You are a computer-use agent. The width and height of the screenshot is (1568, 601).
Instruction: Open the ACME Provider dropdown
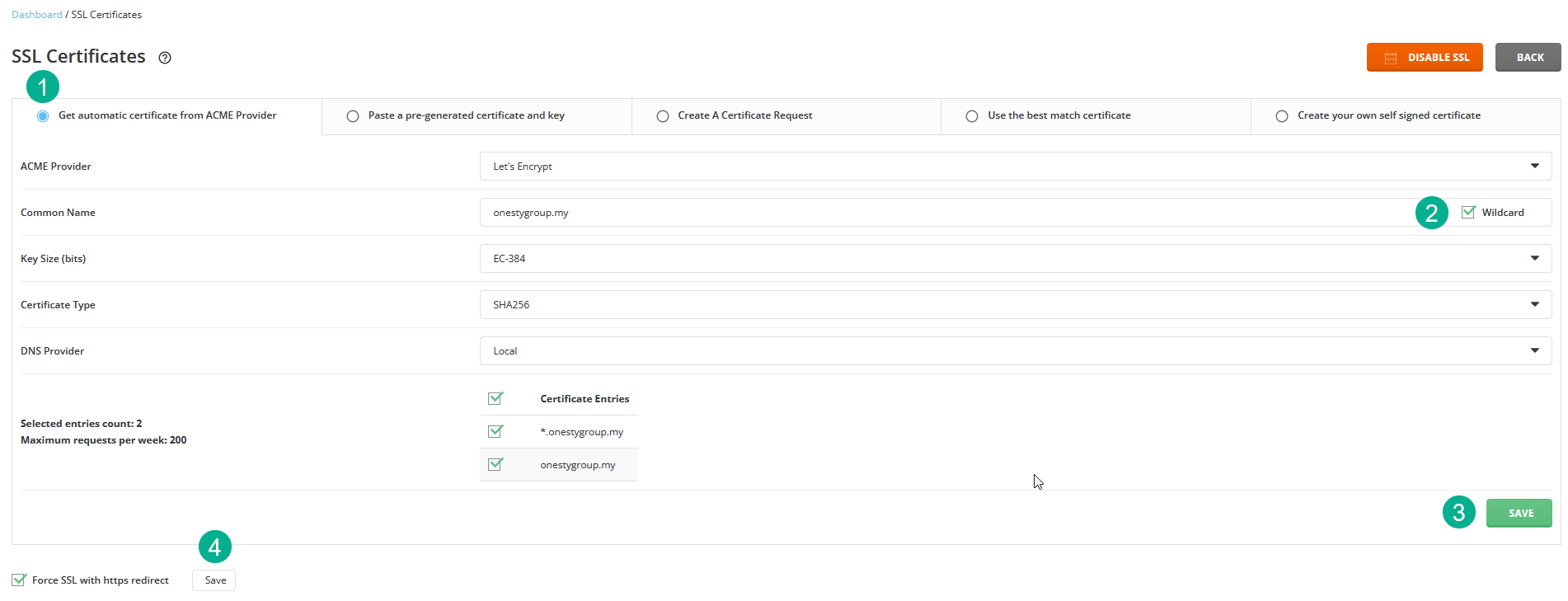(x=1015, y=167)
